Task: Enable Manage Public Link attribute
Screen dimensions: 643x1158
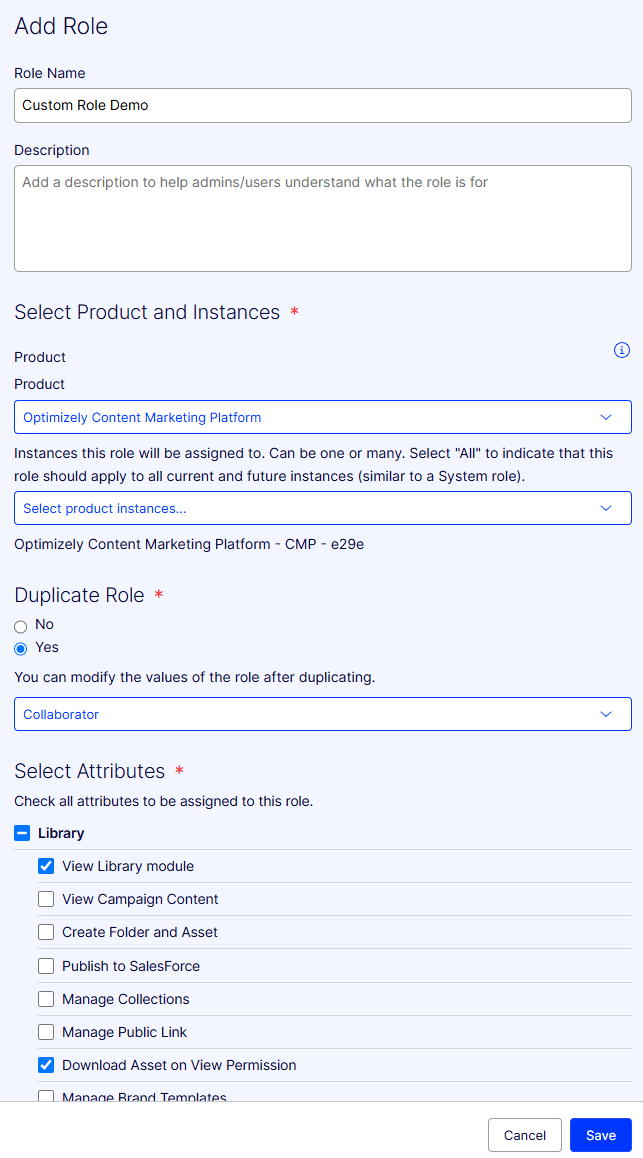Action: (45, 1031)
